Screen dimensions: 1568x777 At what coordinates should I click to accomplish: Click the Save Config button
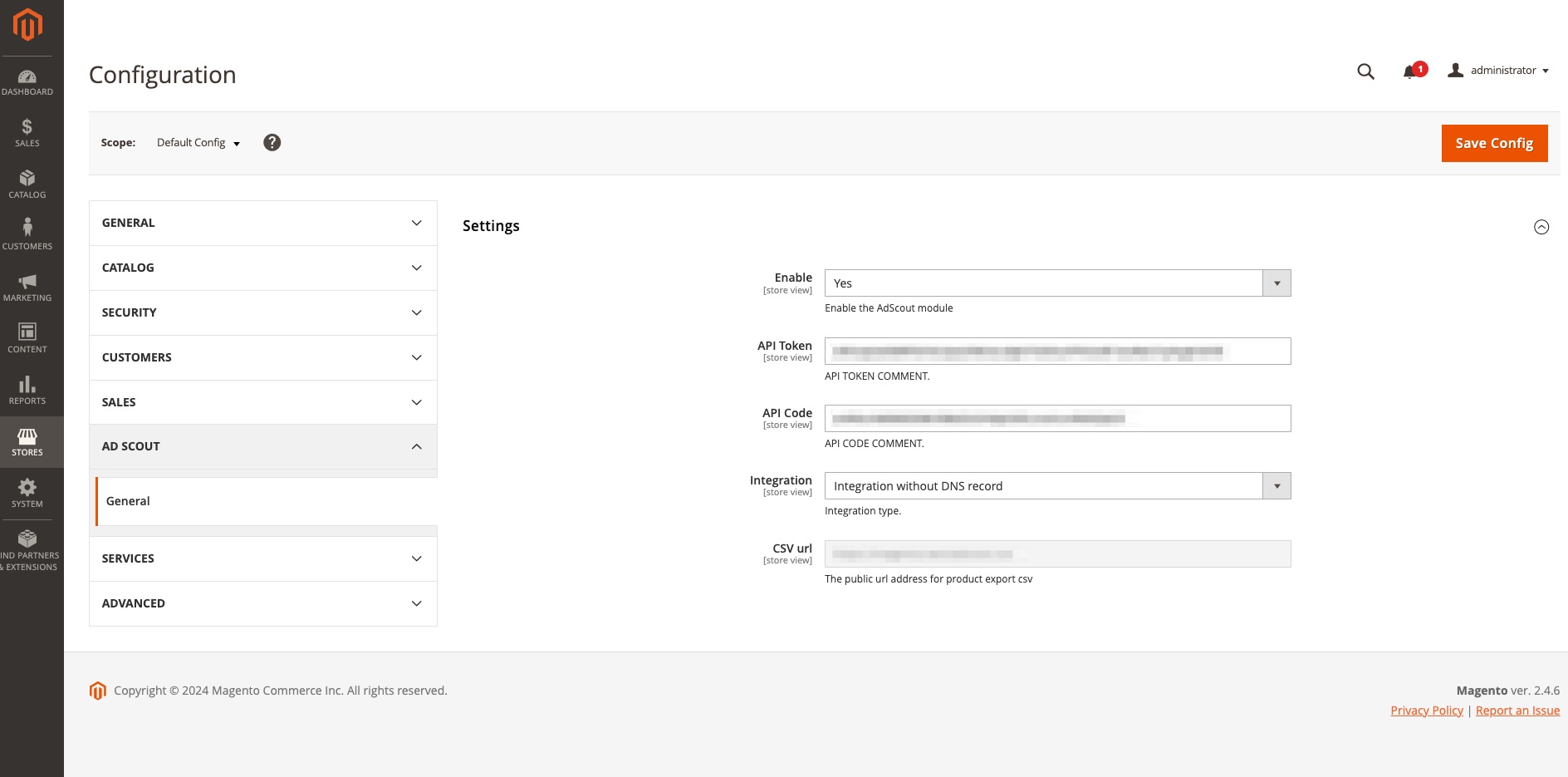[x=1494, y=143]
